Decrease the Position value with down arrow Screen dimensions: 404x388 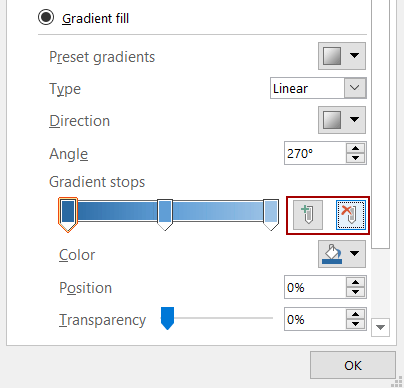[356, 292]
